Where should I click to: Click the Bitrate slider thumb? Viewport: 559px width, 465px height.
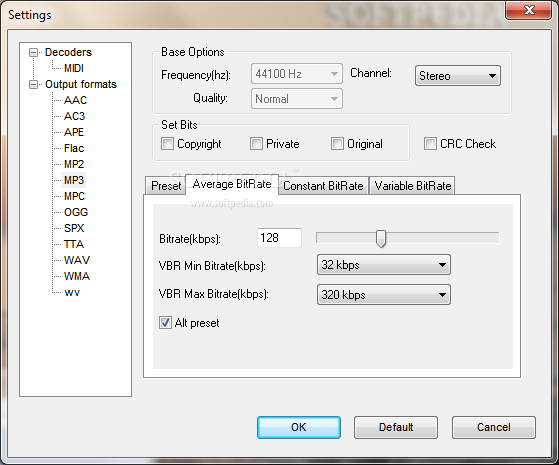point(381,239)
